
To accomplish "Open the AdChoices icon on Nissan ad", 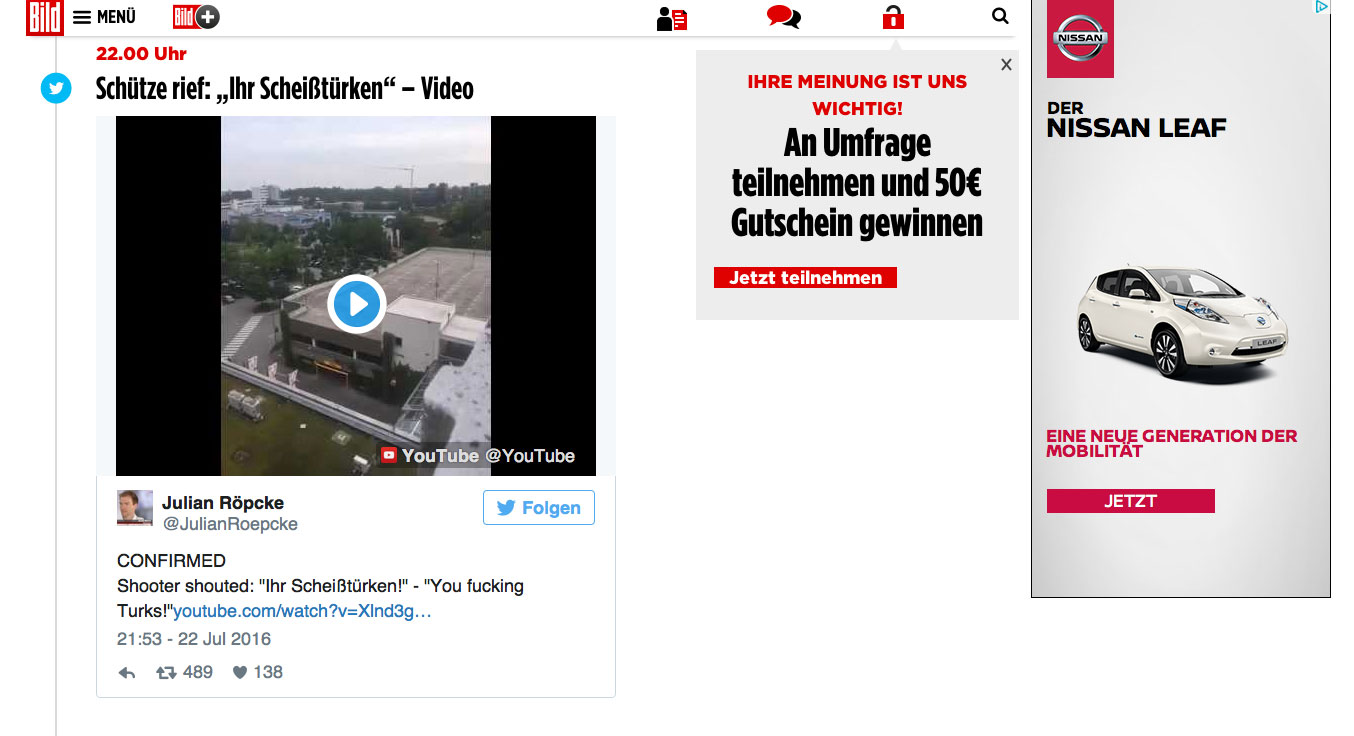I will (x=1321, y=7).
